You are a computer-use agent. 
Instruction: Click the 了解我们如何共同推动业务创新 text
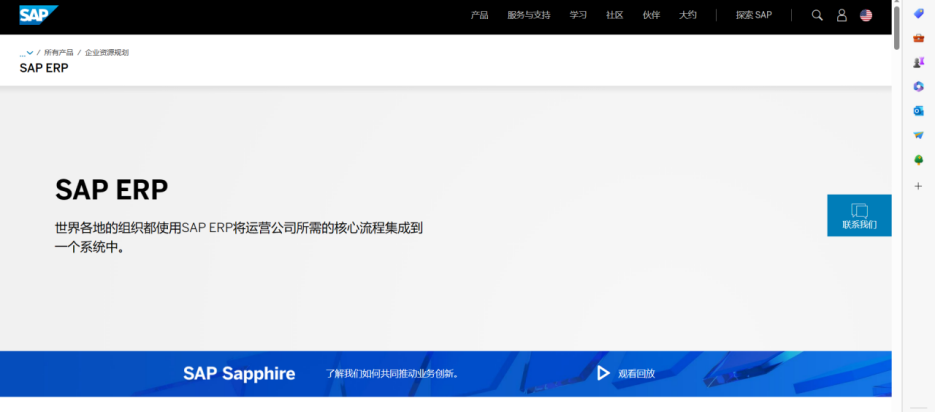[x=392, y=374]
